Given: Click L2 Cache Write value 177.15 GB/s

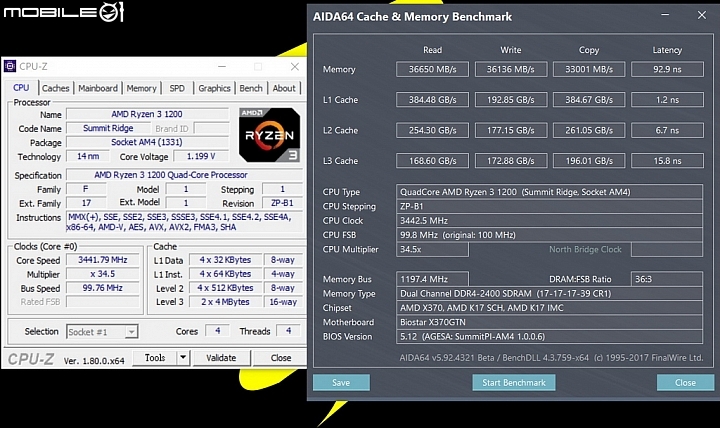Looking at the screenshot, I should 511,130.
